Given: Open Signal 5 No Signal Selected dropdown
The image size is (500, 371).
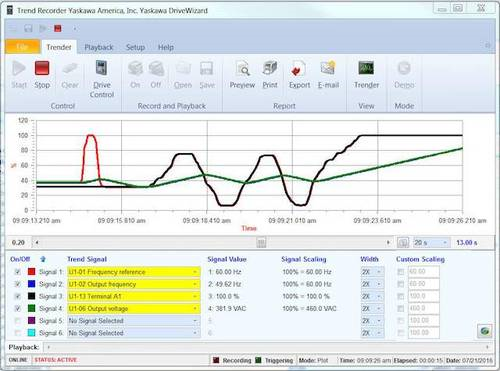Looking at the screenshot, I should (x=134, y=321).
